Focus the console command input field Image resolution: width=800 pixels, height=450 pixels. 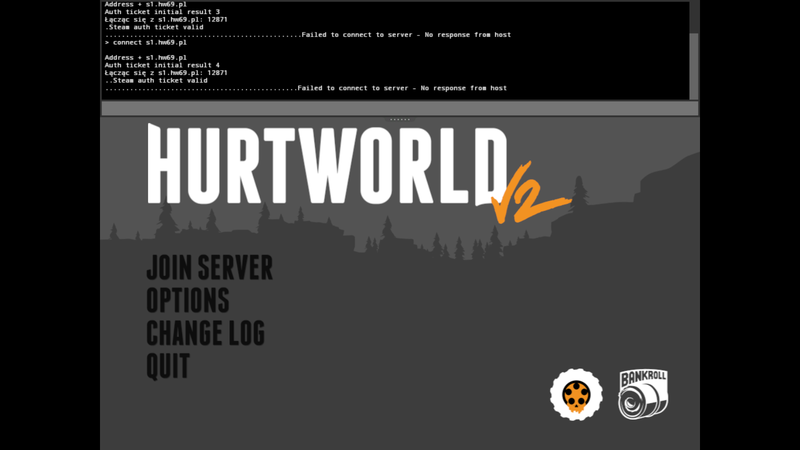point(399,108)
